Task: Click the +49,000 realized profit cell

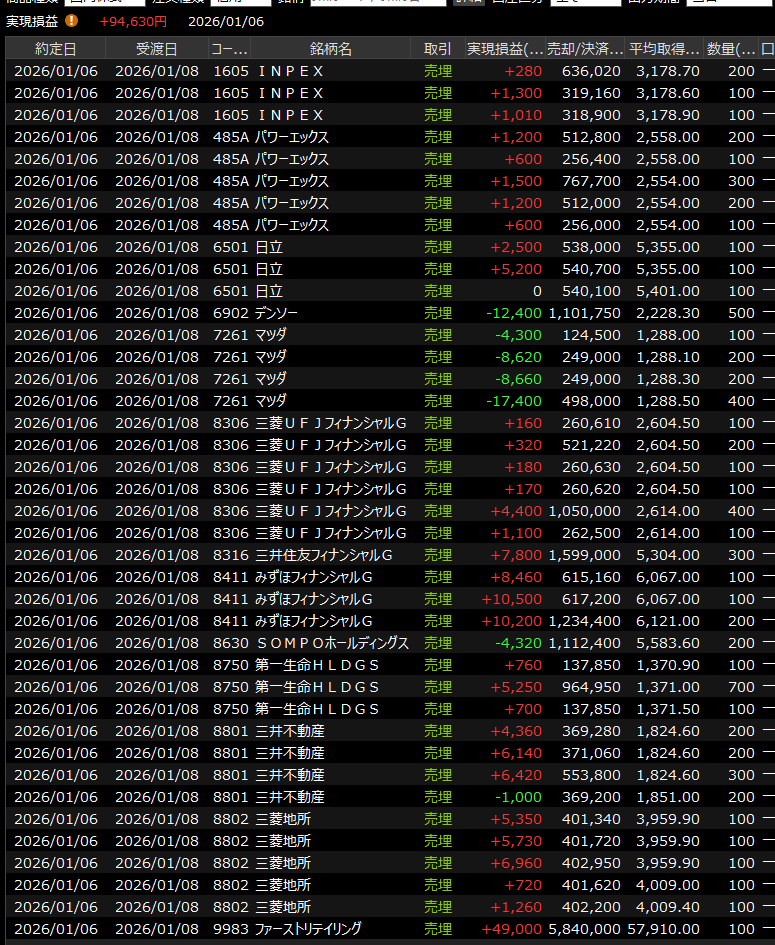Action: [511, 929]
